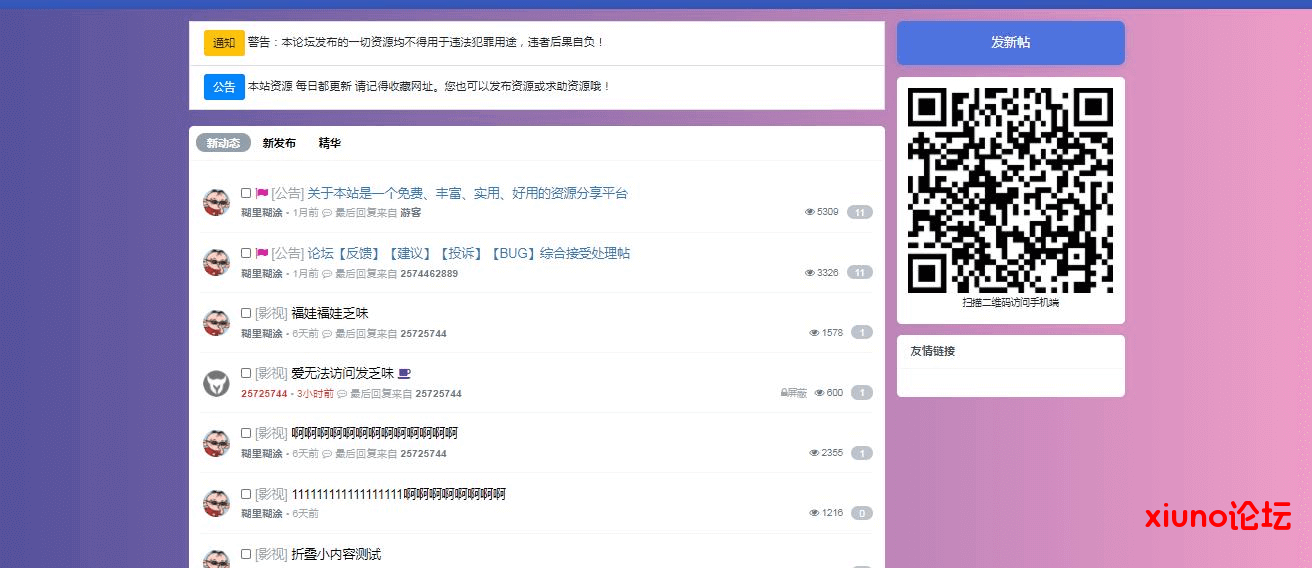This screenshot has width=1312, height=568.
Task: Click the eye views icon showing 5309
Action: [x=810, y=212]
